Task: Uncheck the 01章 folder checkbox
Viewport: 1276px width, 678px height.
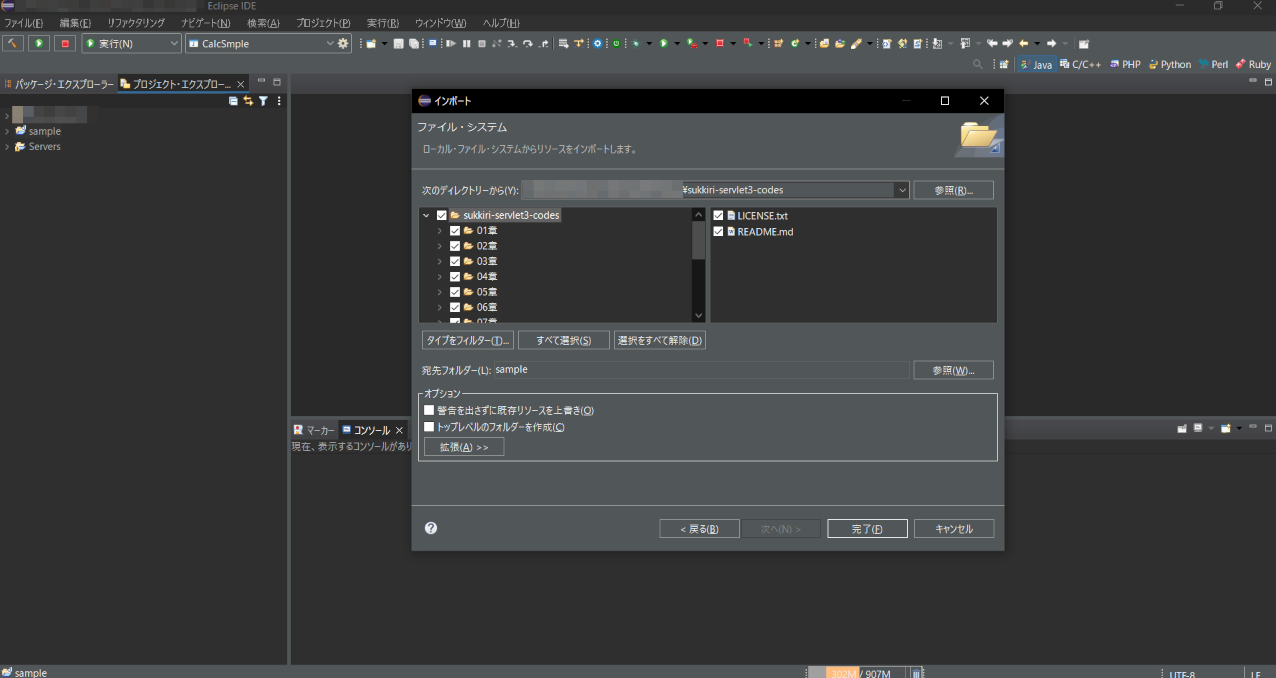Action: (455, 231)
